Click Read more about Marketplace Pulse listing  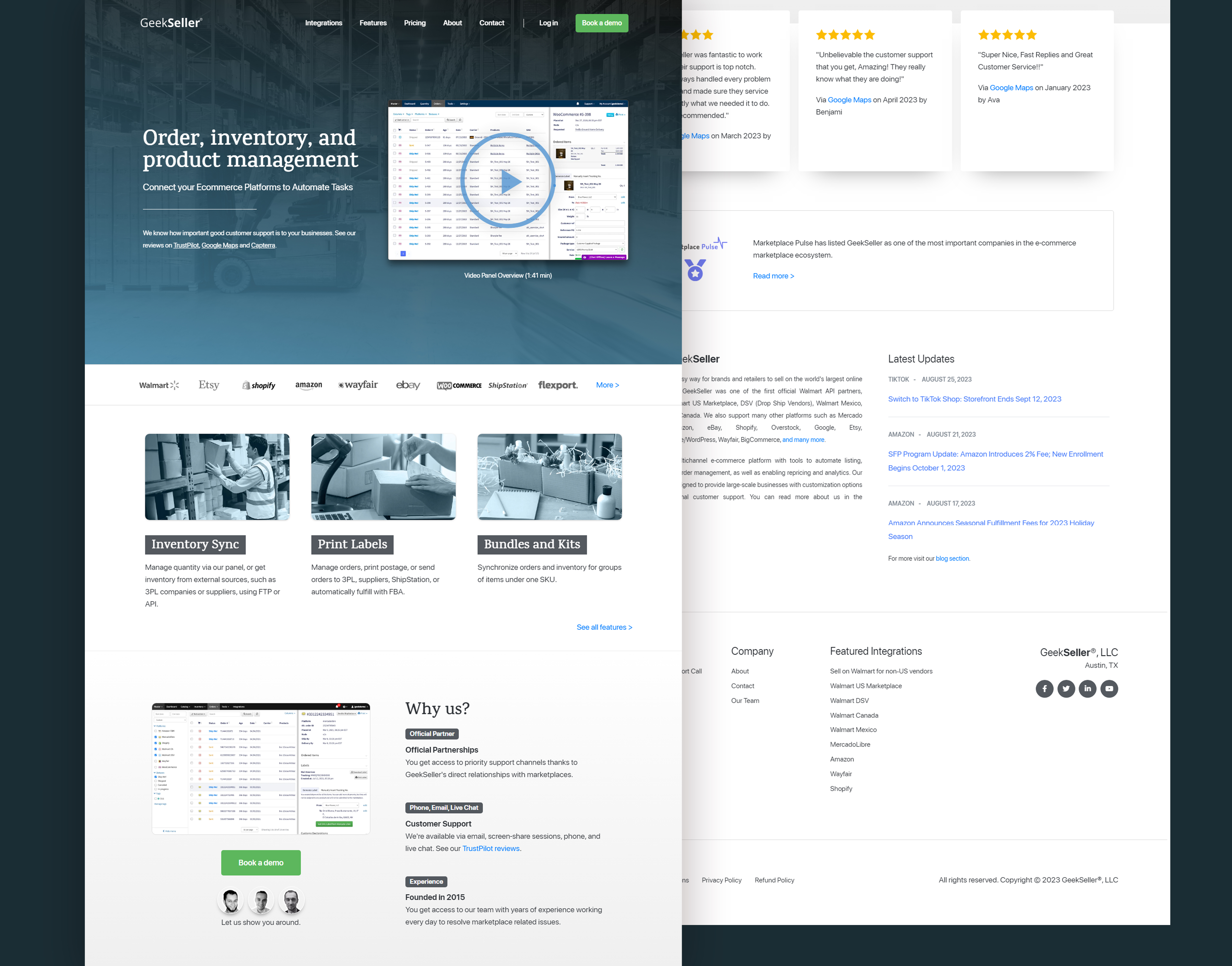773,276
